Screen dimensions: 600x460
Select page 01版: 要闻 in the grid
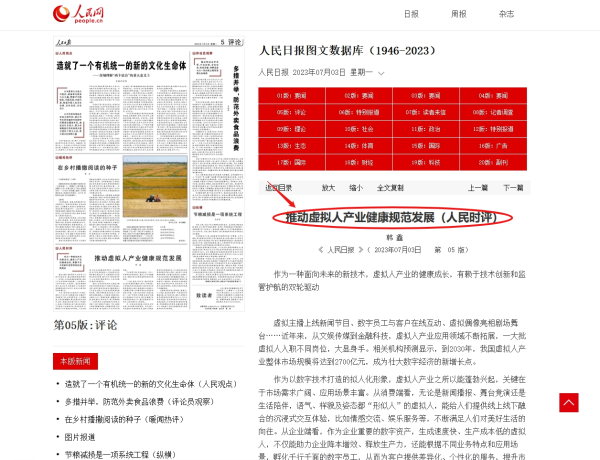tap(292, 97)
